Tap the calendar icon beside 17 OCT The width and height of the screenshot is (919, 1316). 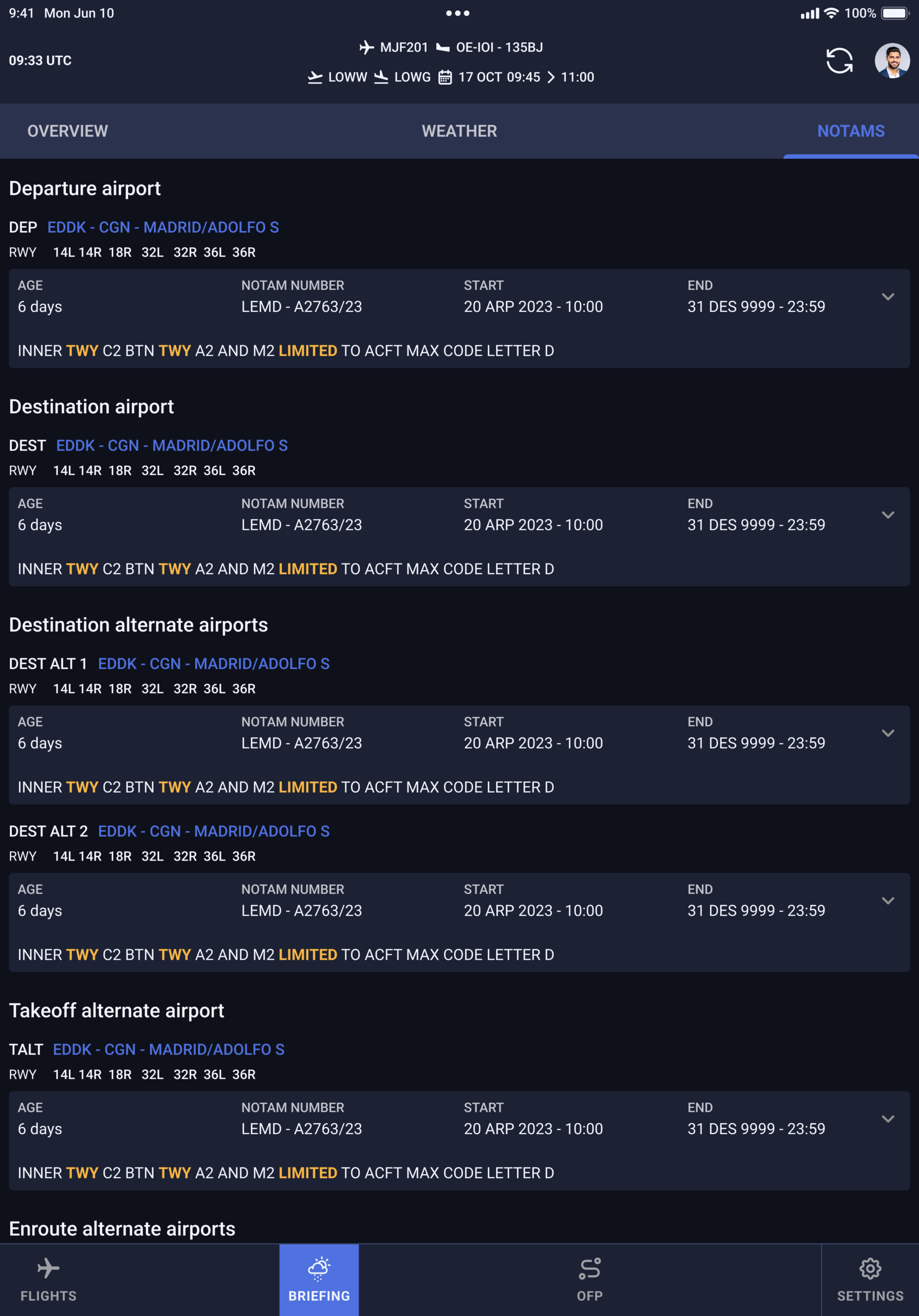tap(445, 78)
